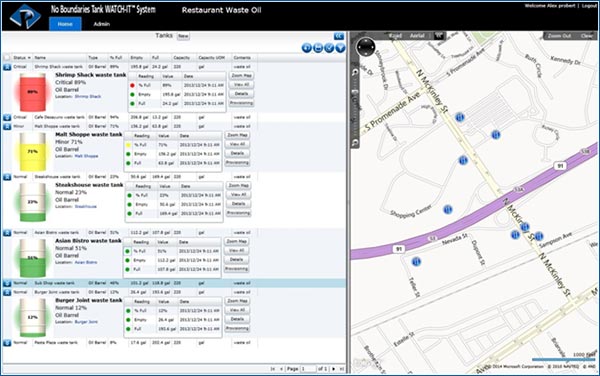Expand the Sub Shop waste tank row
Image resolution: width=600 pixels, height=376 pixels.
click(x=7, y=283)
